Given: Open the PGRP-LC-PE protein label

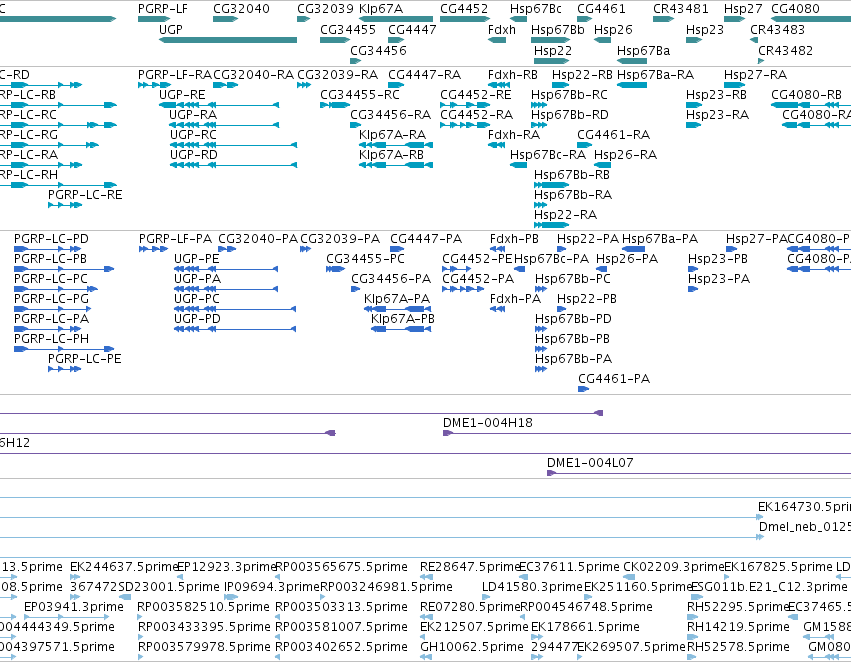Looking at the screenshot, I should tap(85, 359).
